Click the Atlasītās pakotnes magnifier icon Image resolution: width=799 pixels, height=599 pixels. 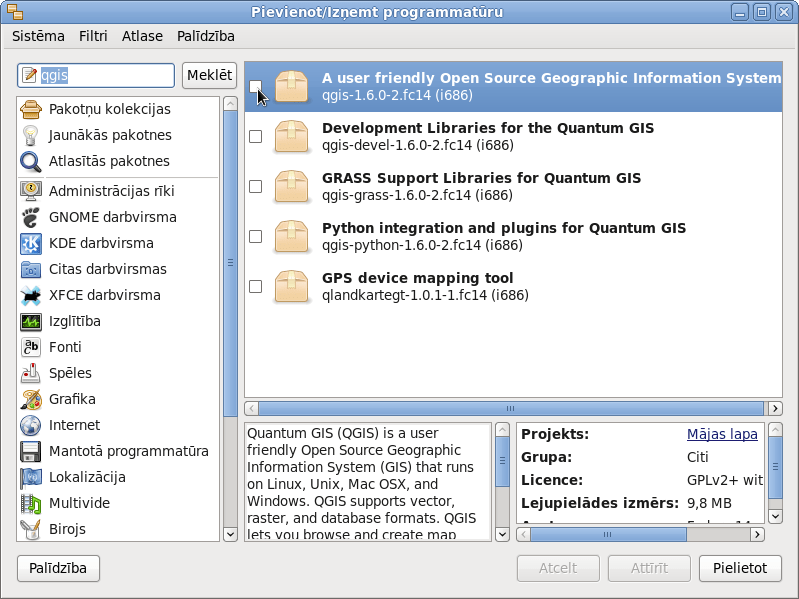[x=31, y=161]
